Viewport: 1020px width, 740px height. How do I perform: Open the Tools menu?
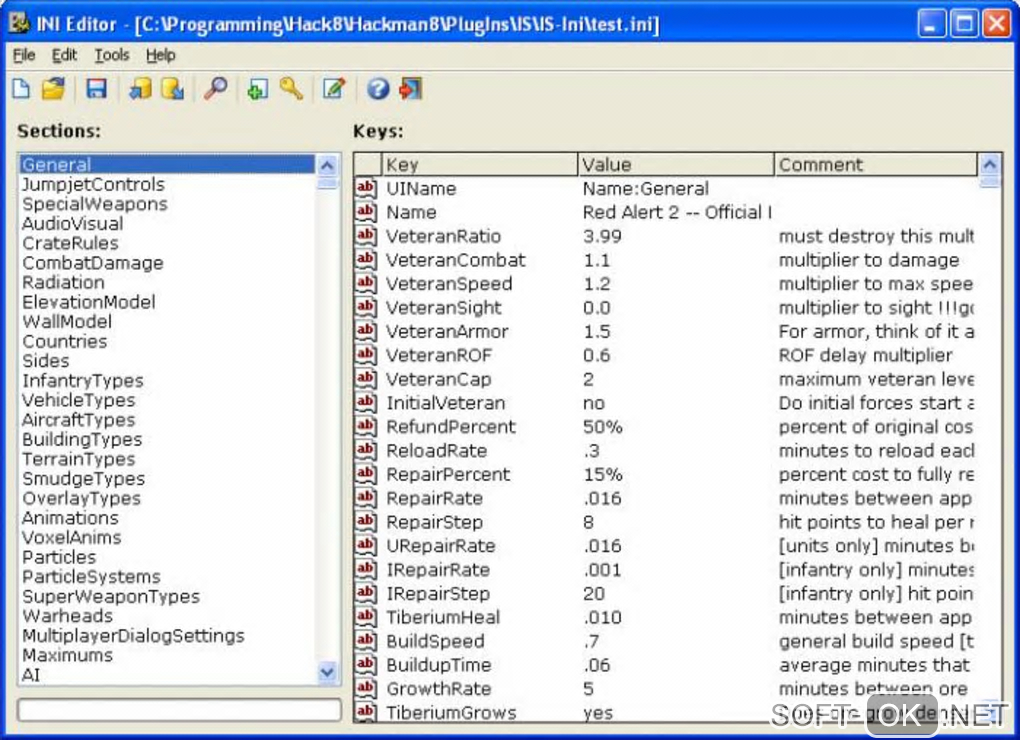112,55
